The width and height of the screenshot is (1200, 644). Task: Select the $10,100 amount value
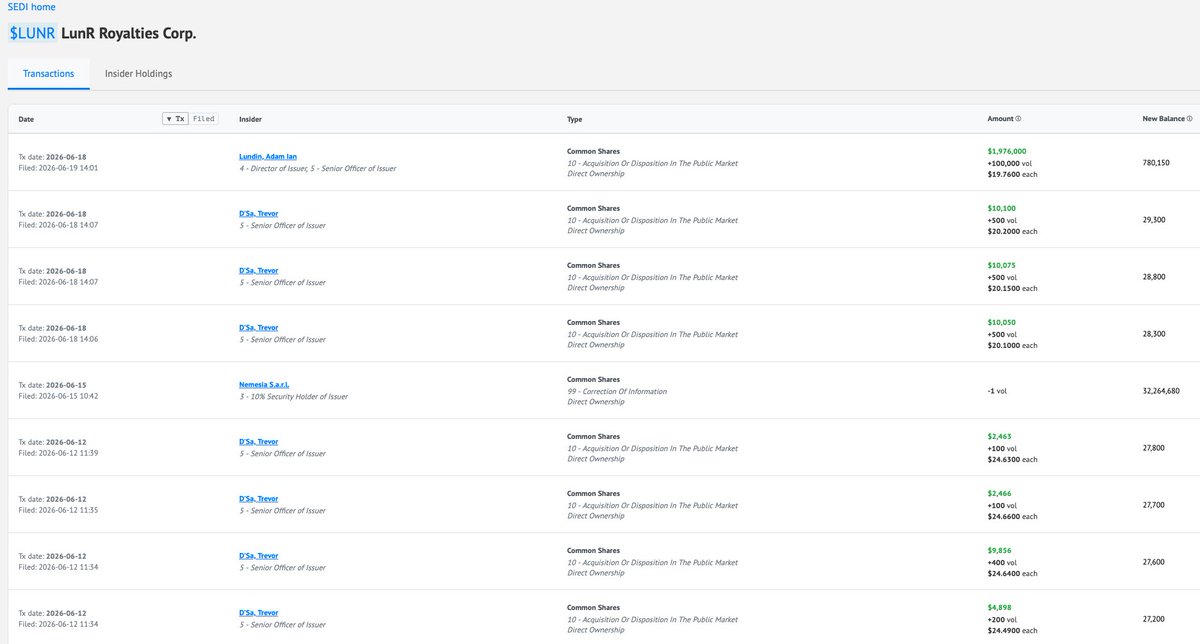click(1001, 209)
